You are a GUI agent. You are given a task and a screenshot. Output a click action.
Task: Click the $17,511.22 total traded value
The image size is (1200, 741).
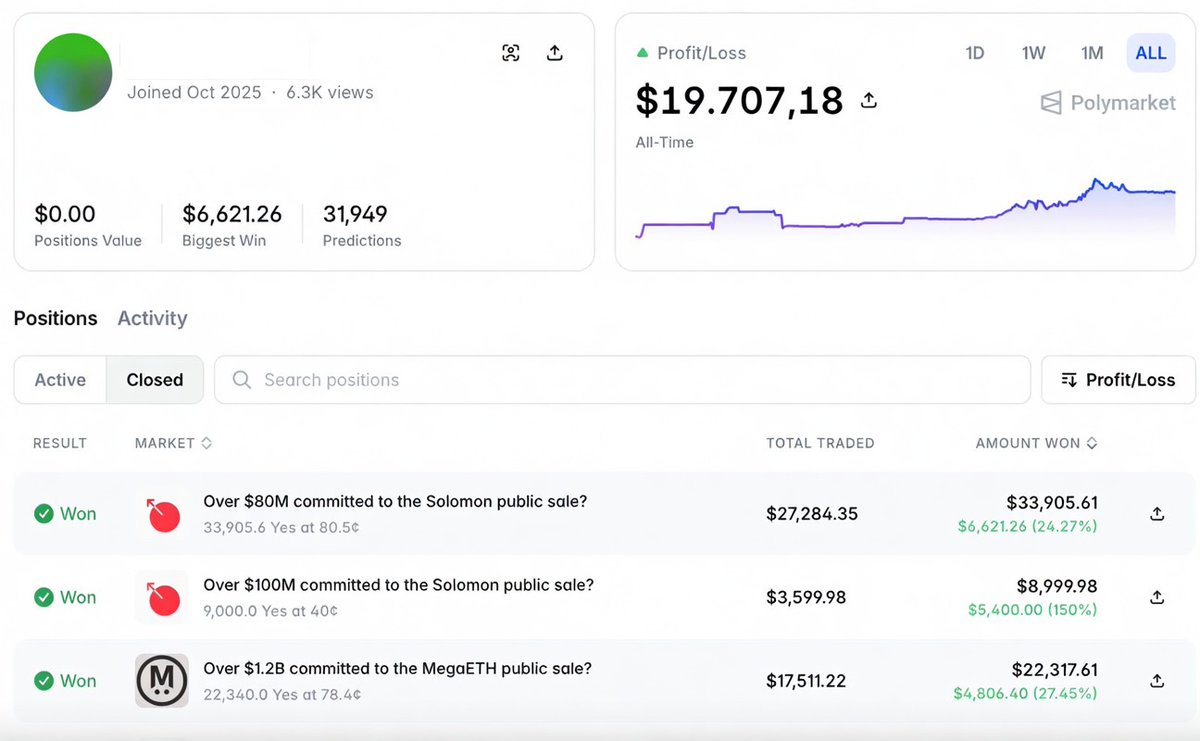806,681
